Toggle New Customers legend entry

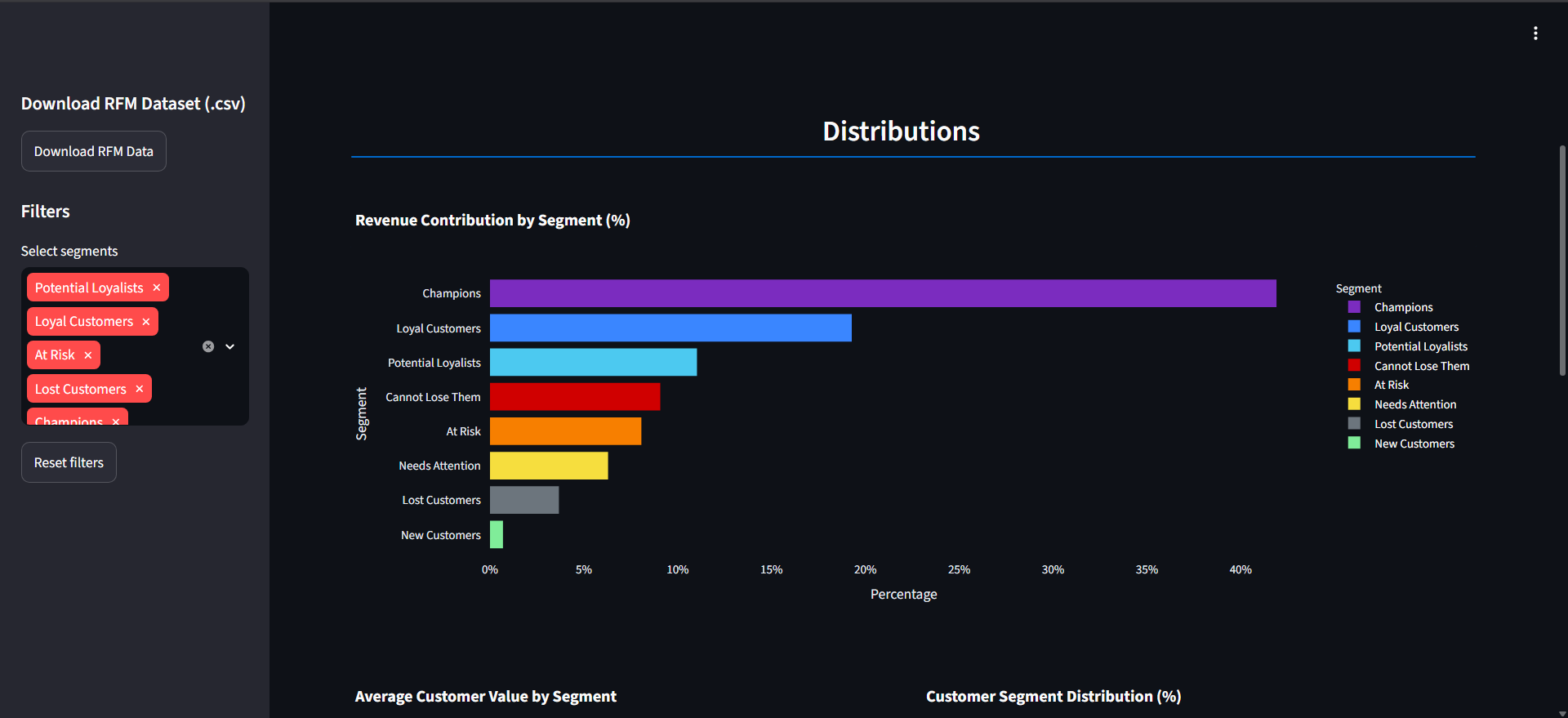pyautogui.click(x=1401, y=444)
